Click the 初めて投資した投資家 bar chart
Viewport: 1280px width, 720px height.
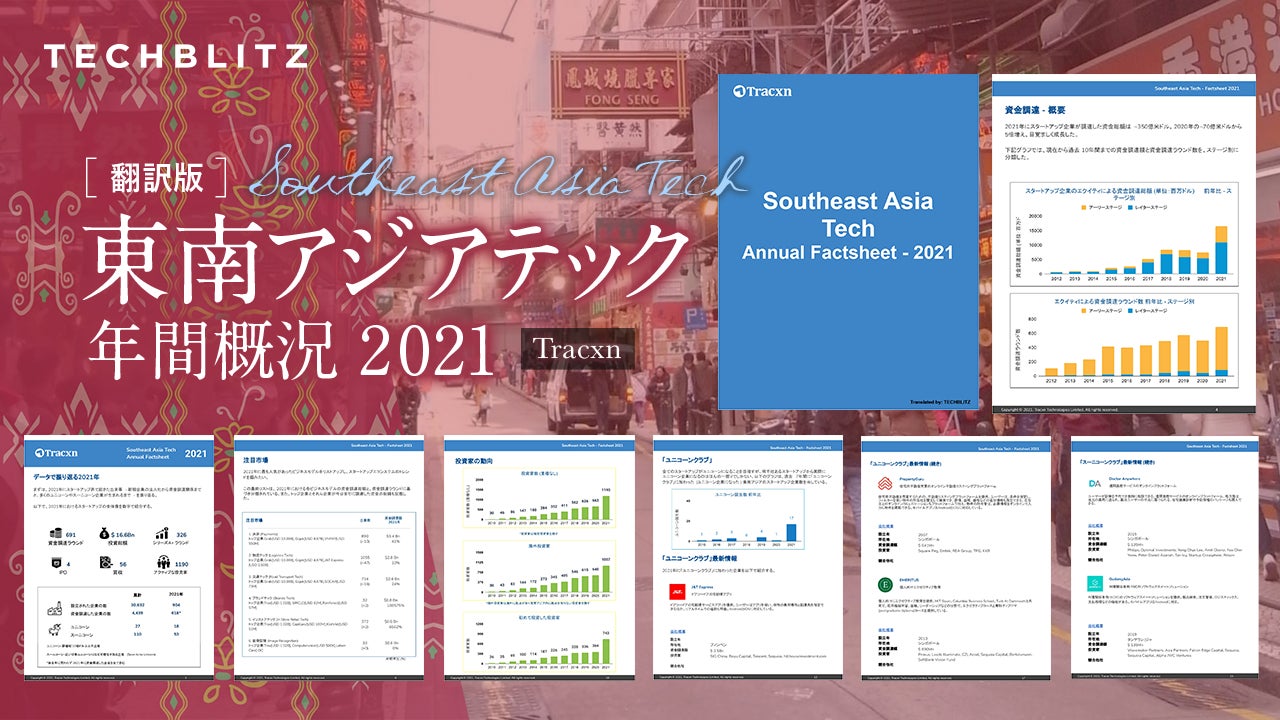tap(539, 642)
